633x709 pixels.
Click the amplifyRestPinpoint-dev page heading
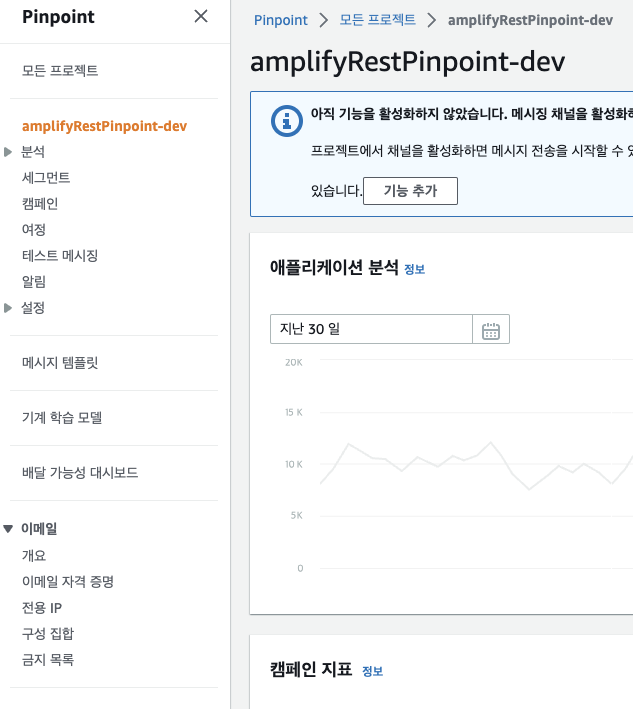(407, 62)
